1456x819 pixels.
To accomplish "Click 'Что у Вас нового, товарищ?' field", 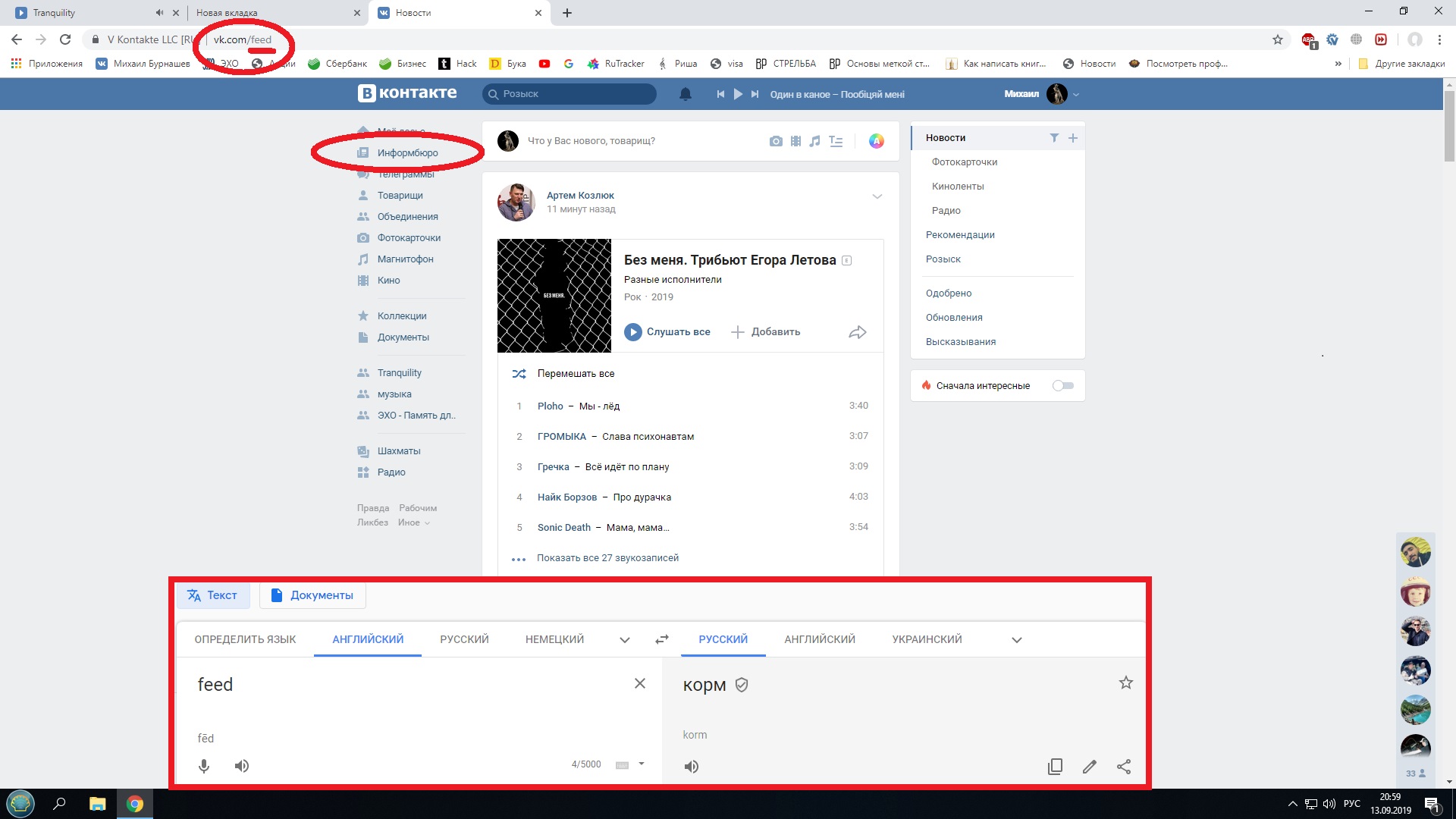I will 591,141.
